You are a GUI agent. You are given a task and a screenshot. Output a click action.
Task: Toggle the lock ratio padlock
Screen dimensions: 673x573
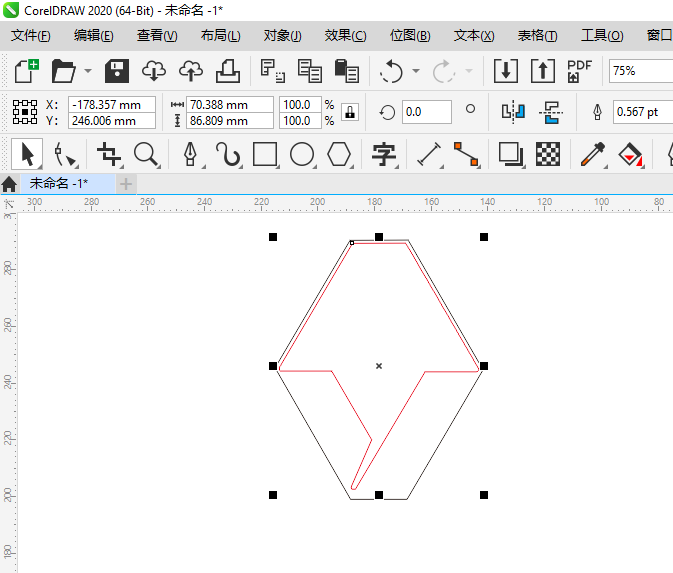(349, 112)
